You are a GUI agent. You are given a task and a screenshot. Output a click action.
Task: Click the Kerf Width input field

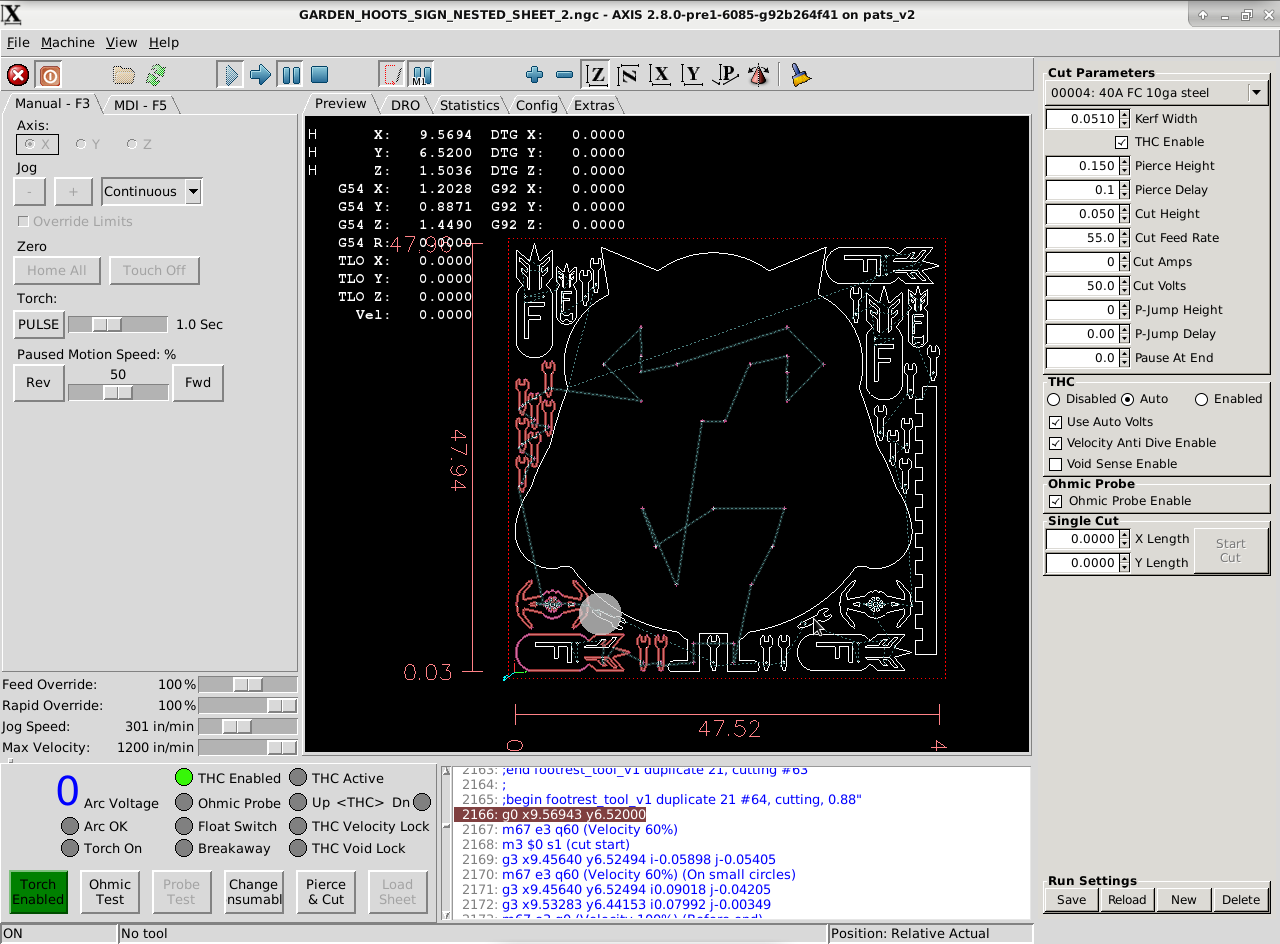1081,119
